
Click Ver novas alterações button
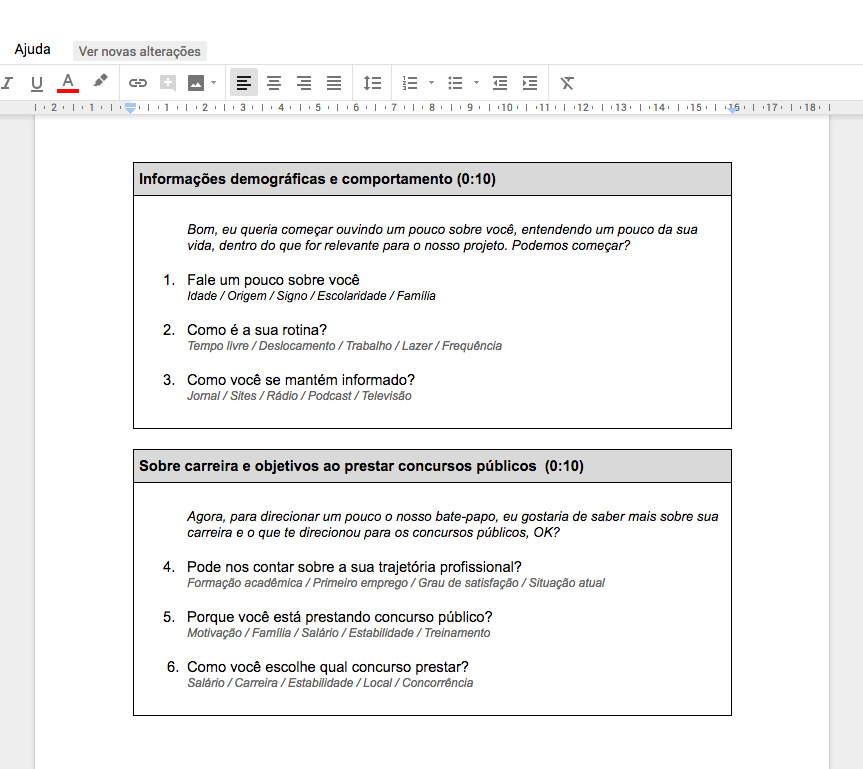tap(140, 51)
